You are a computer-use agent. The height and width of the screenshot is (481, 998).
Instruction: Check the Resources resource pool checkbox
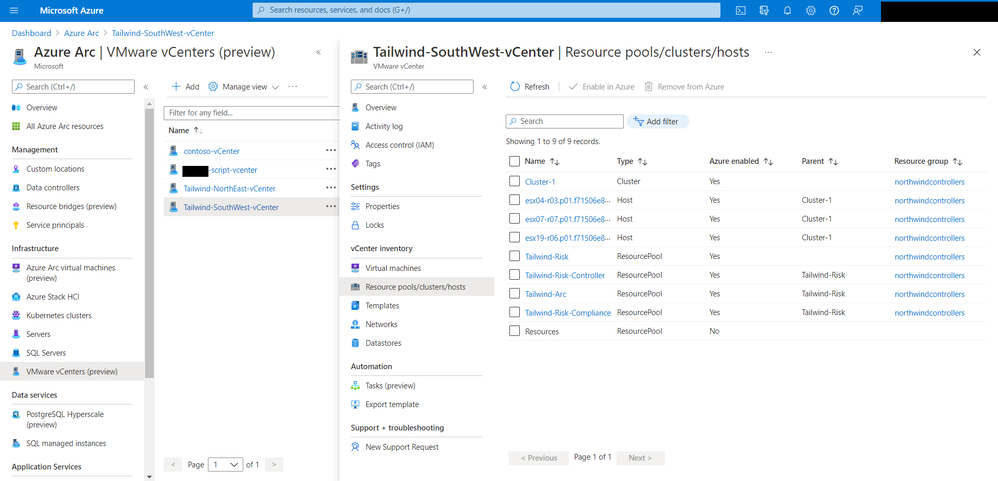(514, 331)
